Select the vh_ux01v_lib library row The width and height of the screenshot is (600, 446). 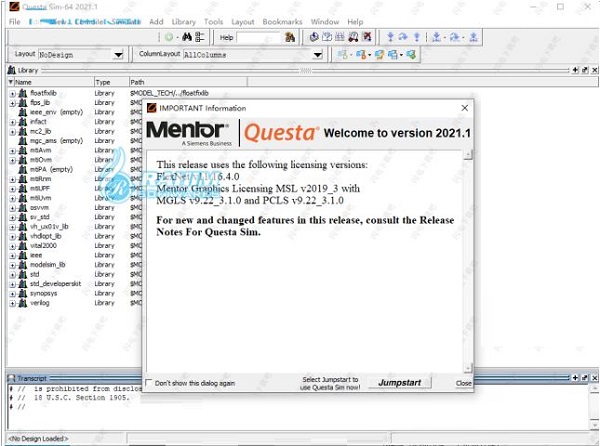(x=49, y=226)
